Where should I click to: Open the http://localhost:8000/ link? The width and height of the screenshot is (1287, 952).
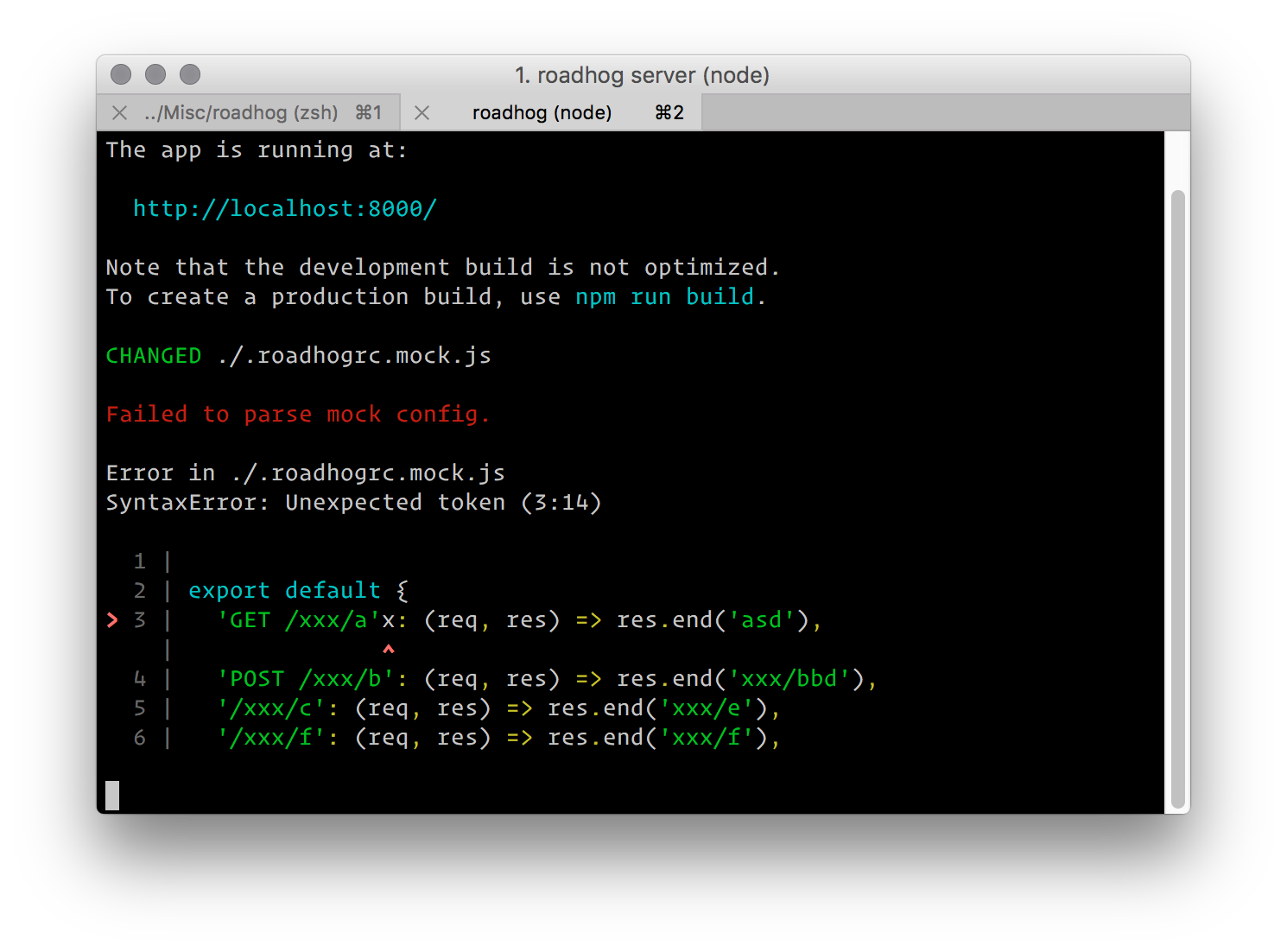pyautogui.click(x=285, y=208)
